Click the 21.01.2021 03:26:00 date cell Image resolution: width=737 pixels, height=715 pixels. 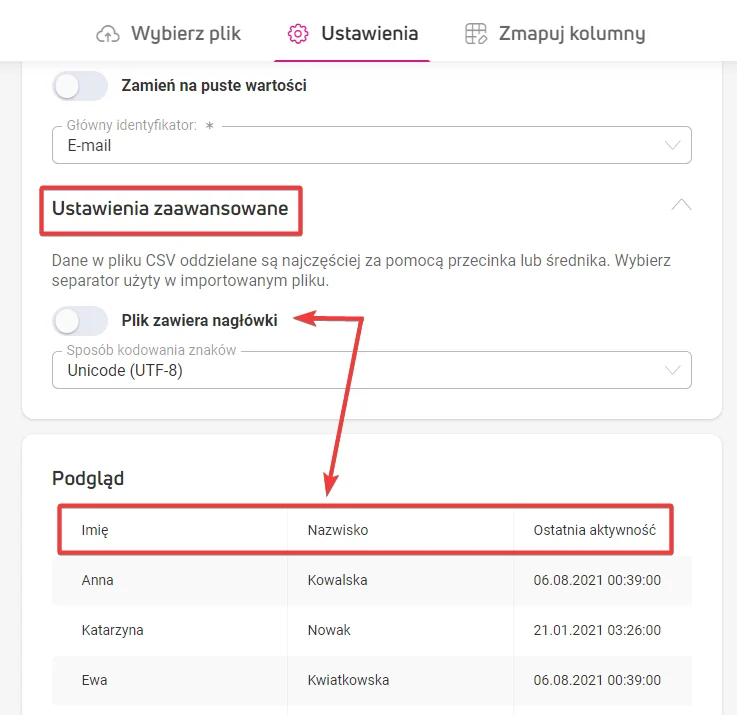coord(597,630)
